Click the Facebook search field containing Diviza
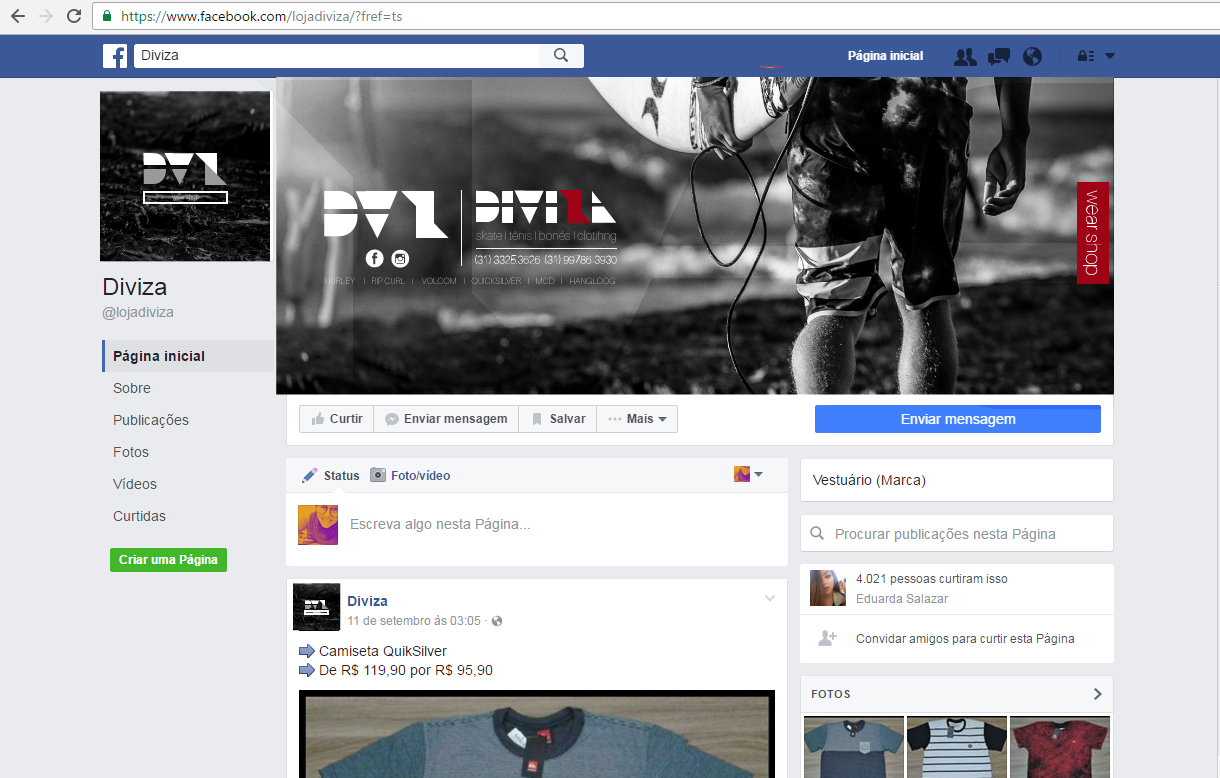This screenshot has height=778, width=1220. click(335, 56)
